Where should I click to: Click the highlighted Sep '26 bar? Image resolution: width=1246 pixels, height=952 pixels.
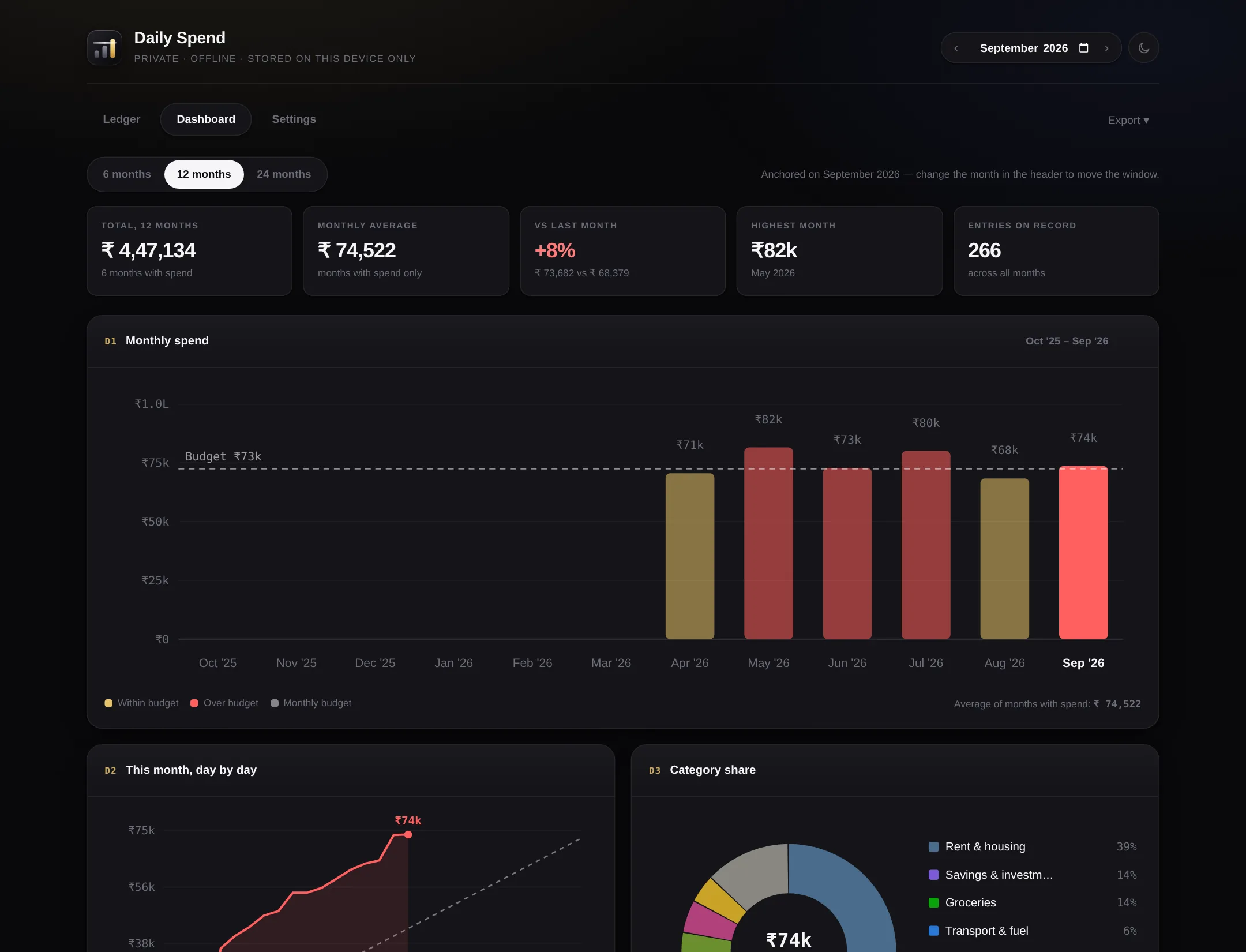[1083, 552]
